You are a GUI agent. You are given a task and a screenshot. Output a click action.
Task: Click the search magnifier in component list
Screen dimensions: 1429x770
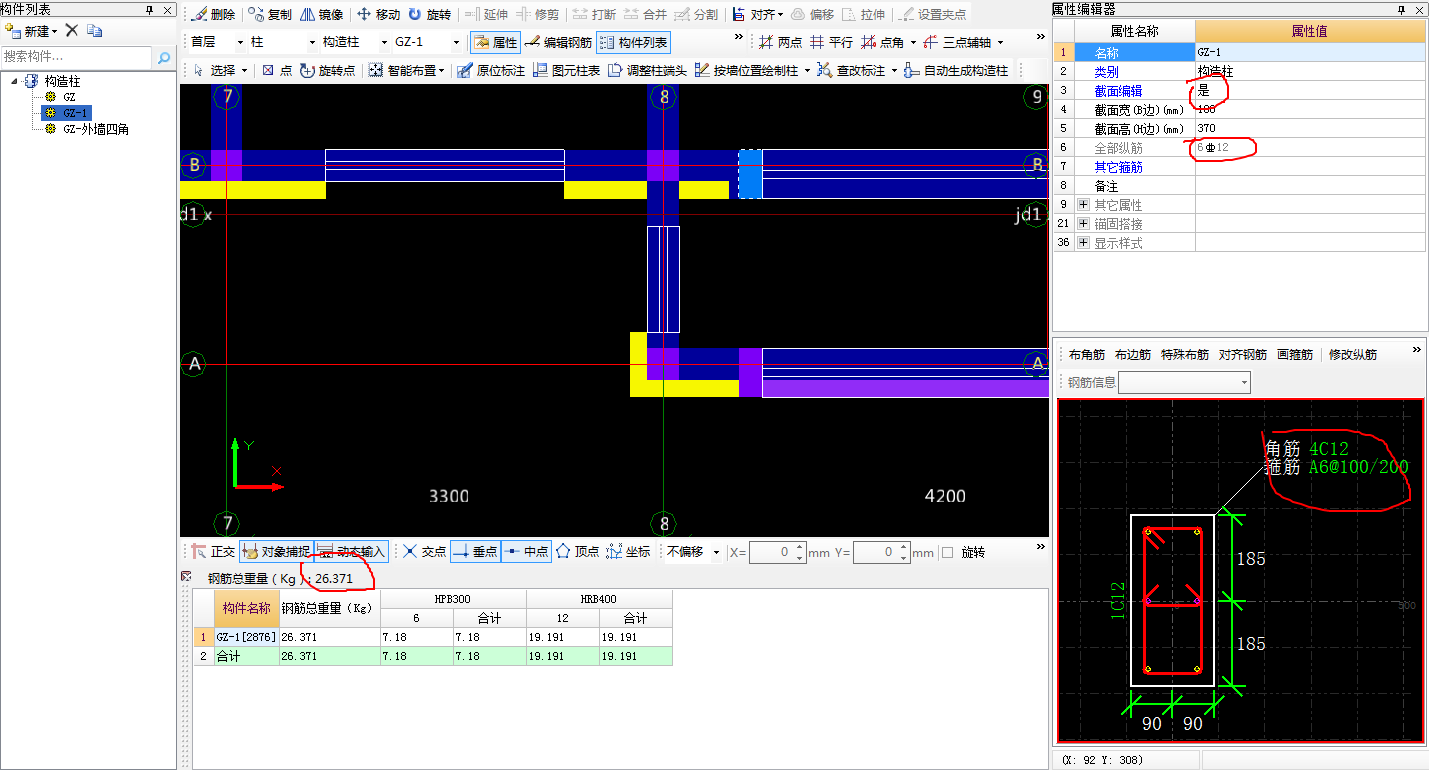click(164, 58)
